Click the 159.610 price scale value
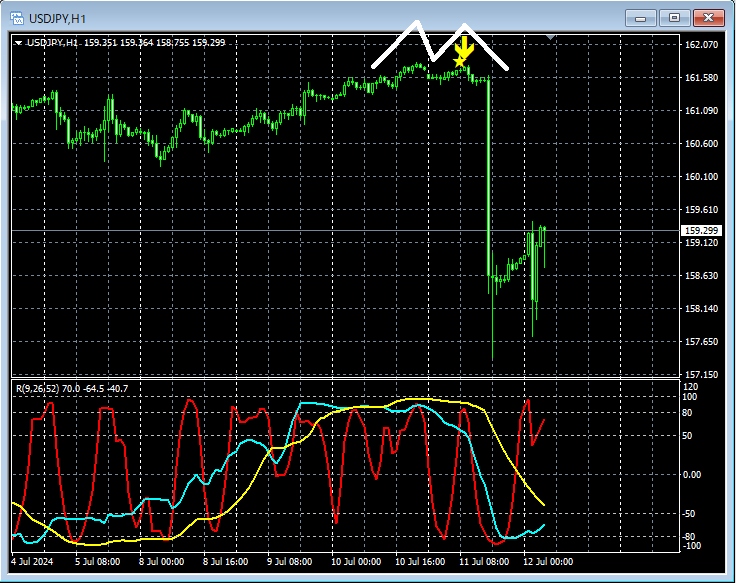The width and height of the screenshot is (737, 583). (701, 210)
